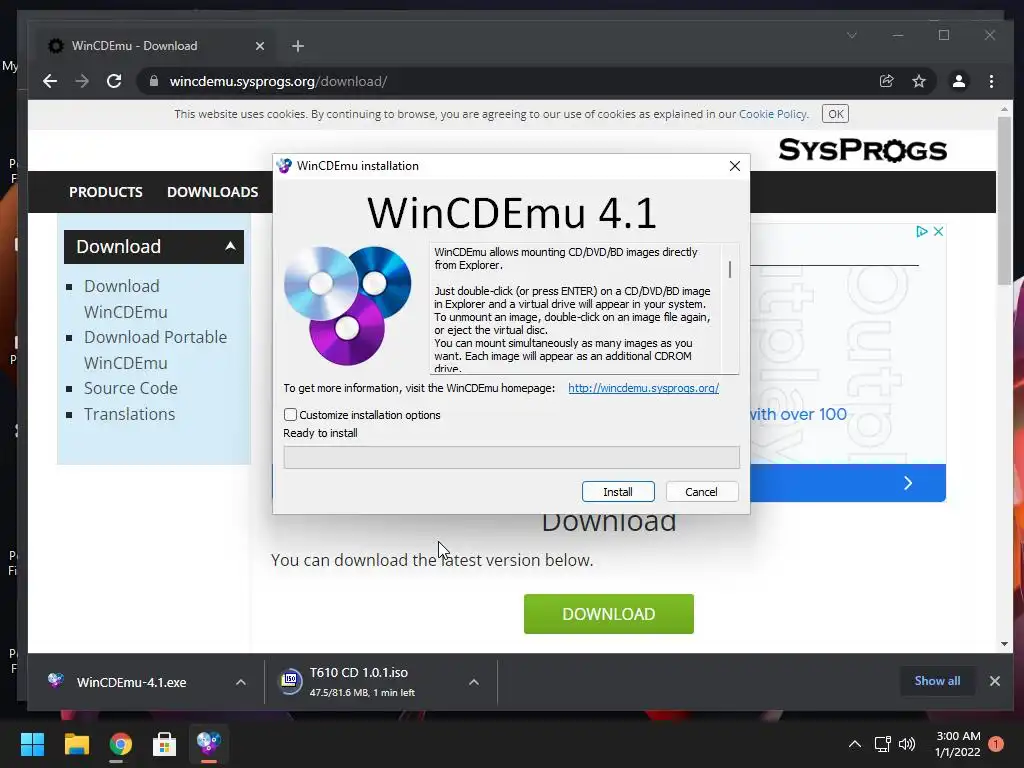Share this page via share icon
The height and width of the screenshot is (768, 1024).
[886, 81]
